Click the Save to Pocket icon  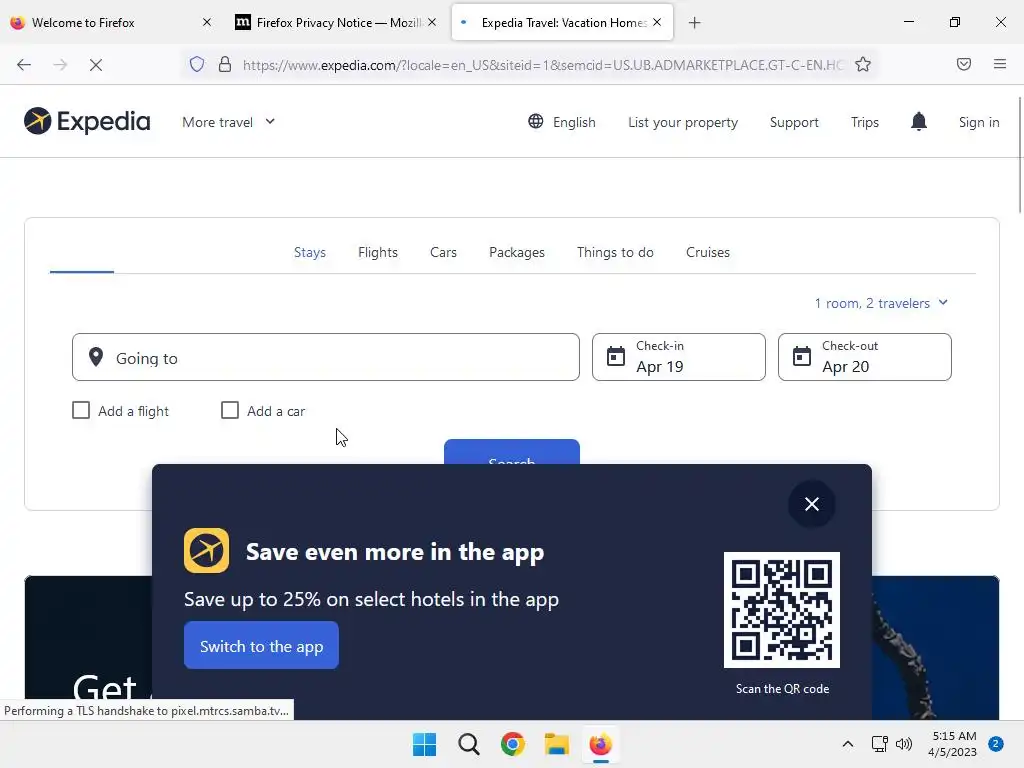pos(964,64)
